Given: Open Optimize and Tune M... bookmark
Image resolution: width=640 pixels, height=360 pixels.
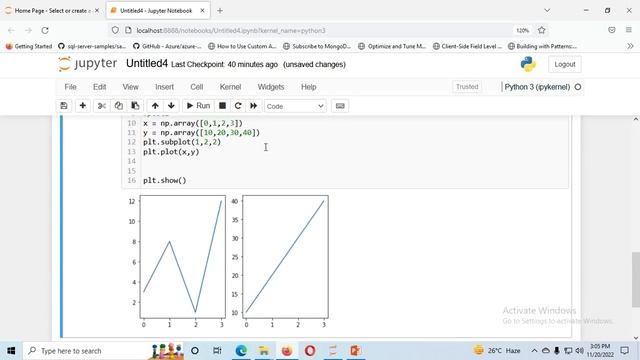Looking at the screenshot, I should pyautogui.click(x=393, y=46).
